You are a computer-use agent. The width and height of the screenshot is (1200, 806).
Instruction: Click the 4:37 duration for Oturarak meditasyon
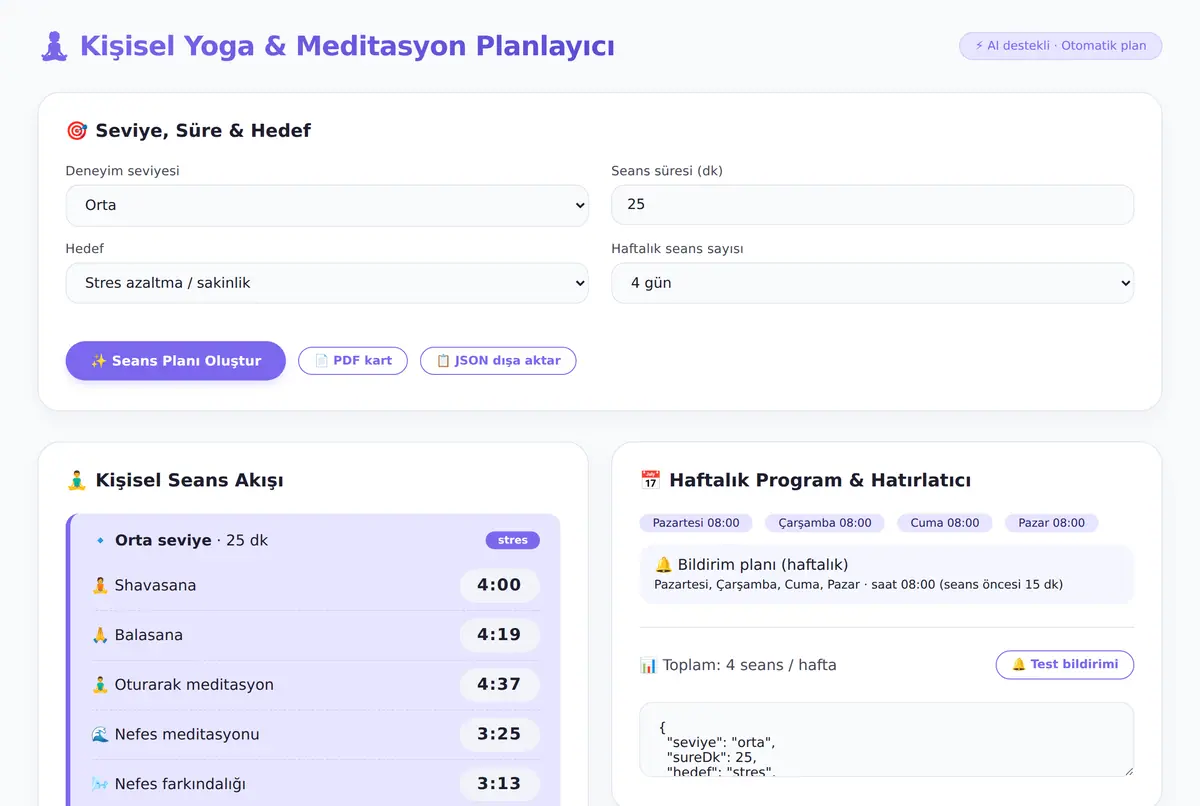click(499, 685)
